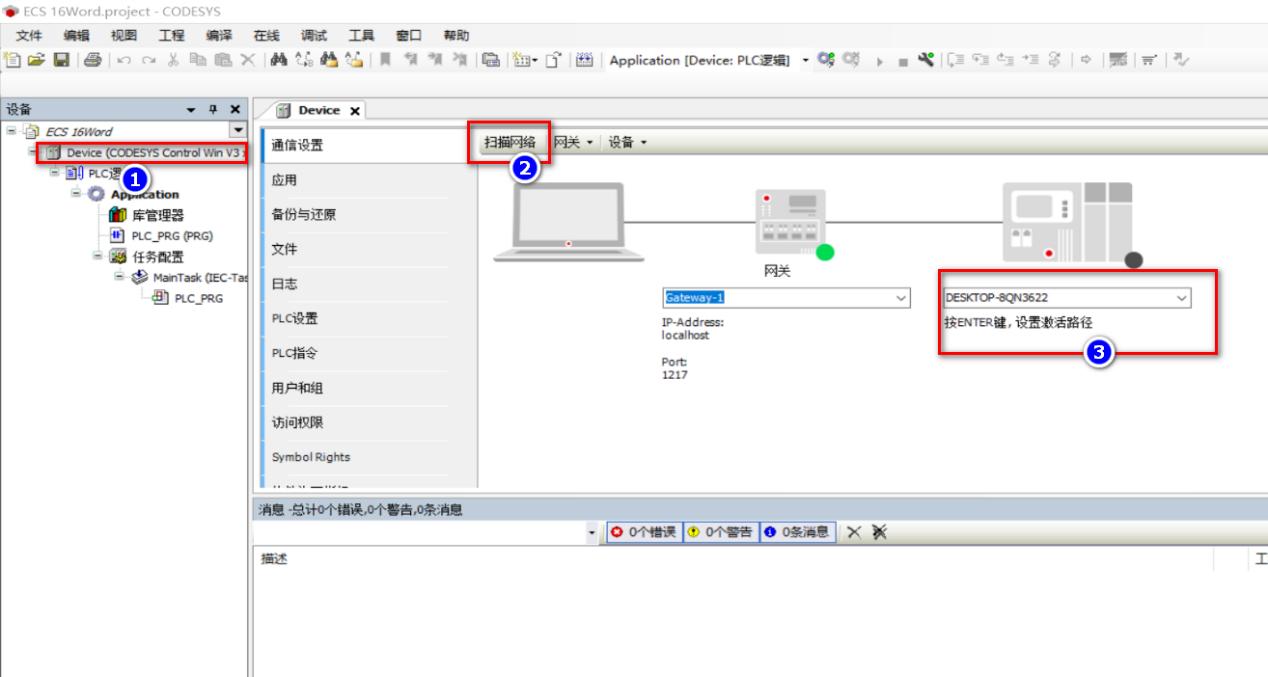Close the Device editor tab

point(354,111)
